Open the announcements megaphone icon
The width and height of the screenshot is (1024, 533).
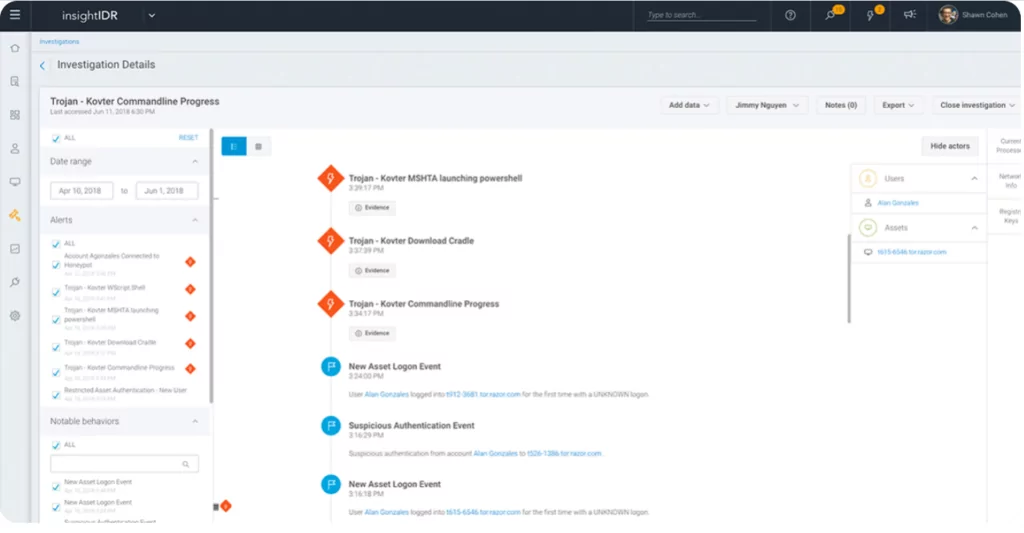tap(910, 14)
